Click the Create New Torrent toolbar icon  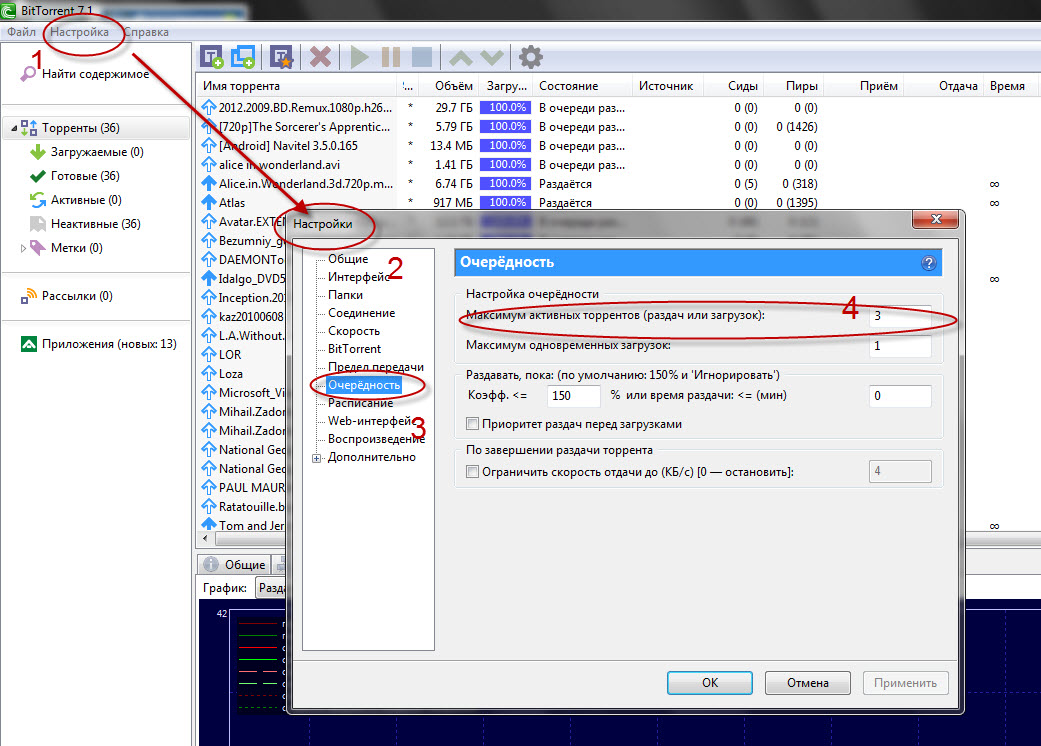(281, 57)
